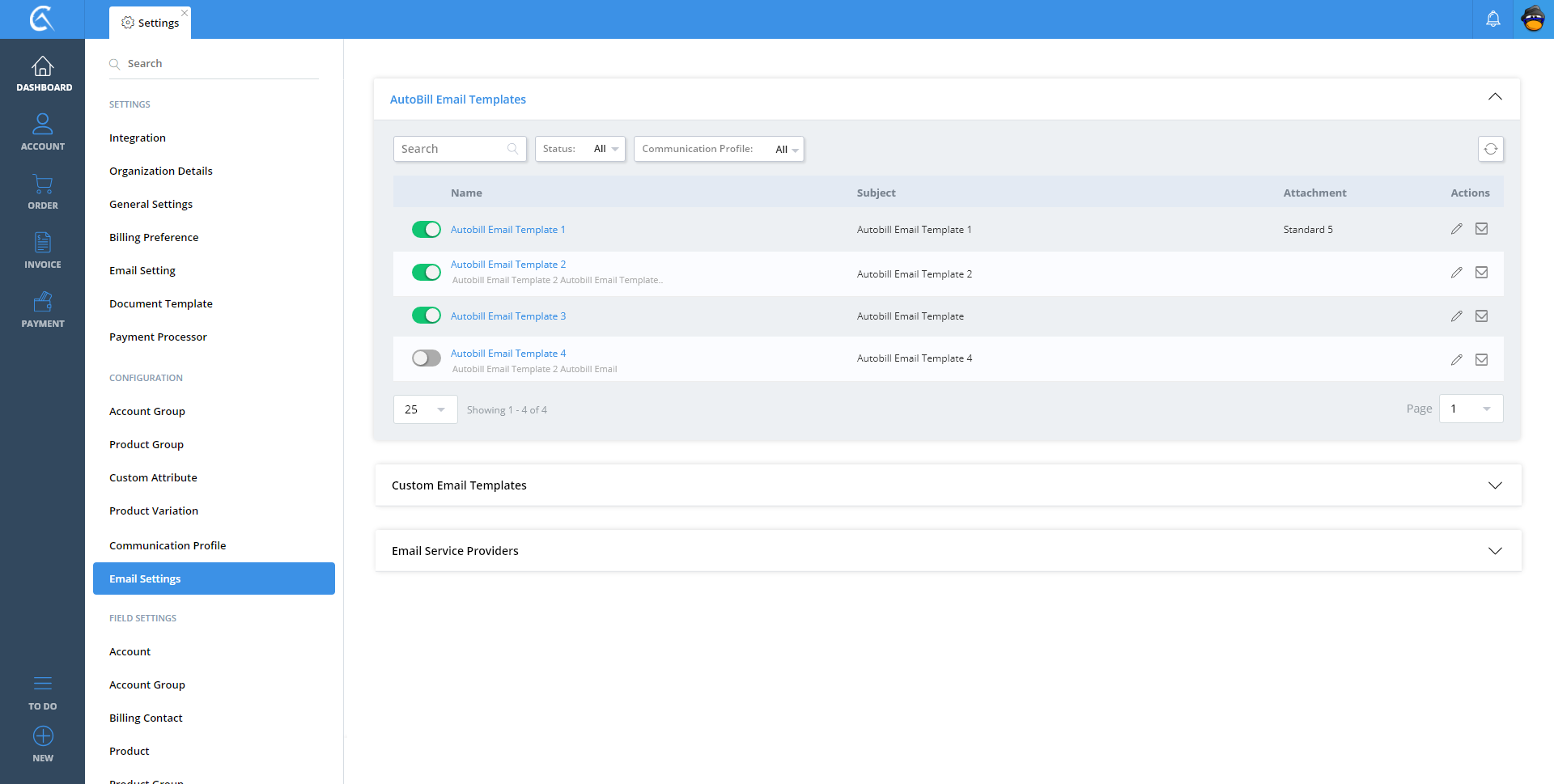Screen dimensions: 1554x784
Task: Go to Payment in left navigation
Action: [43, 310]
